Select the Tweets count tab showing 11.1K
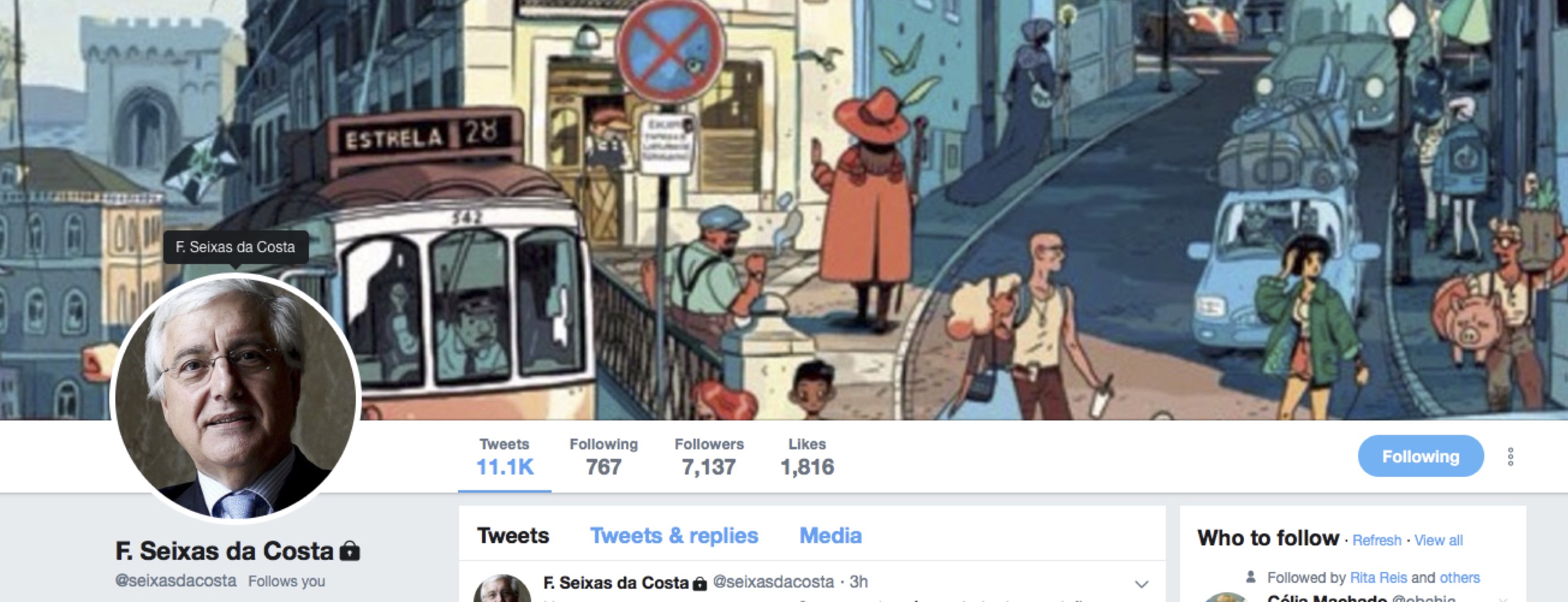Image resolution: width=1568 pixels, height=602 pixels. point(505,457)
